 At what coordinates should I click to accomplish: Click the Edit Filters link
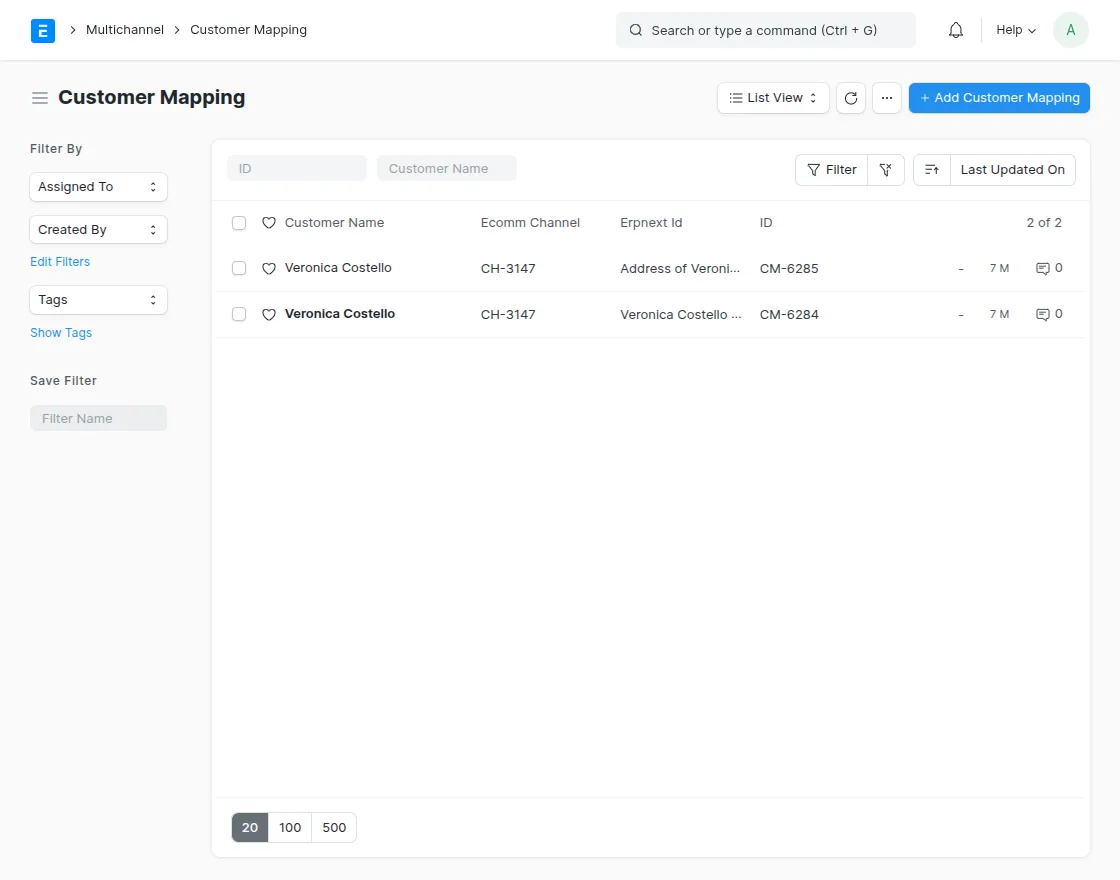(60, 262)
